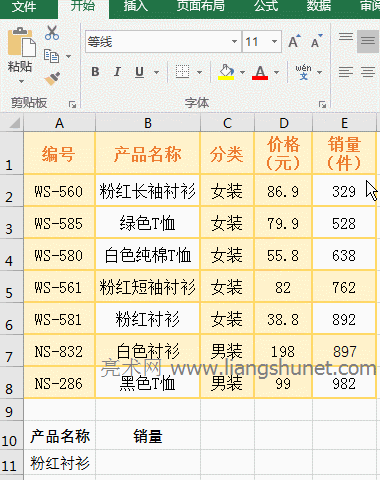Select column B header
Image resolution: width=380 pixels, height=480 pixels.
(x=148, y=123)
